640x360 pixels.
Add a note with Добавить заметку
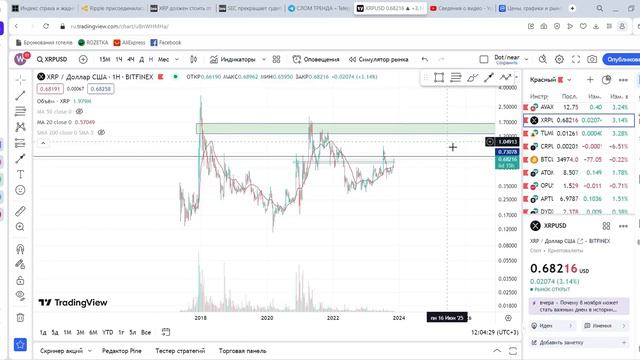(579, 343)
